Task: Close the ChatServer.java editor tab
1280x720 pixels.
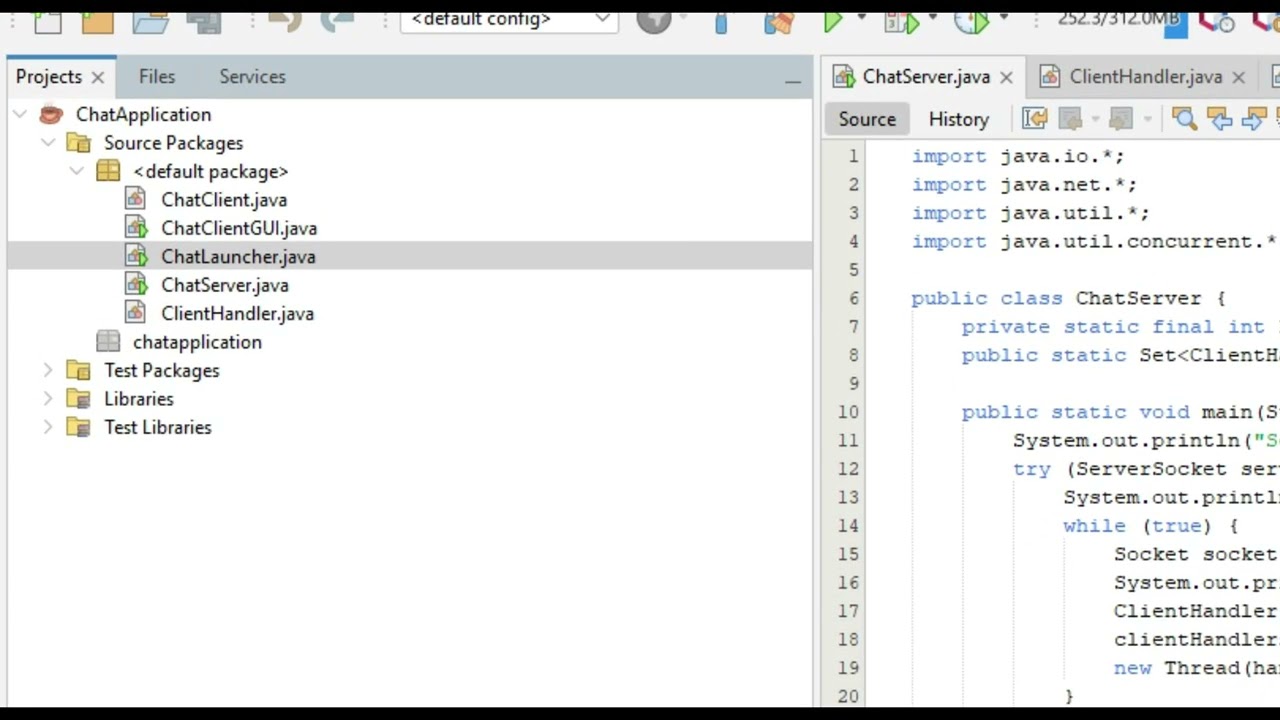Action: pyautogui.click(x=1006, y=77)
